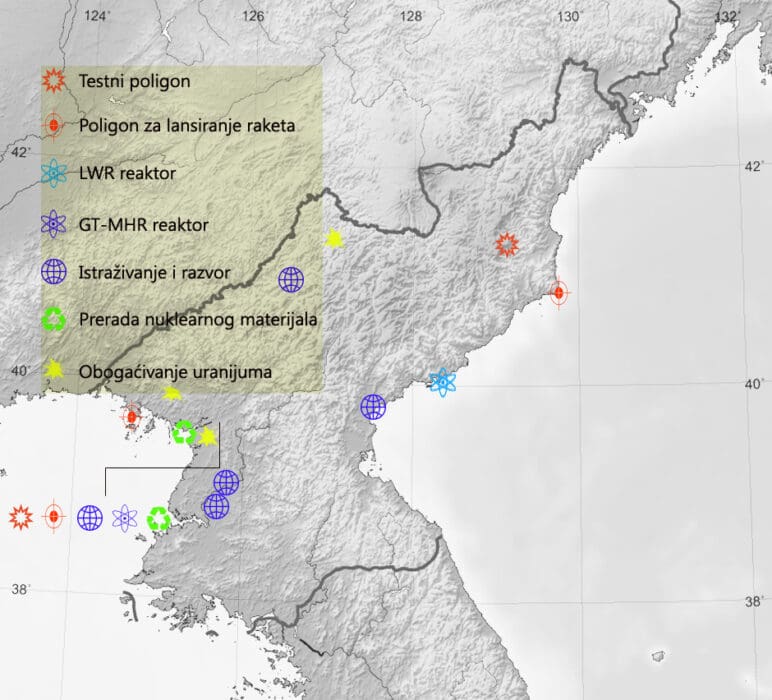Viewport: 772px width, 700px height.
Task: Select the rocket launch marker on the east coast
Action: point(558,292)
